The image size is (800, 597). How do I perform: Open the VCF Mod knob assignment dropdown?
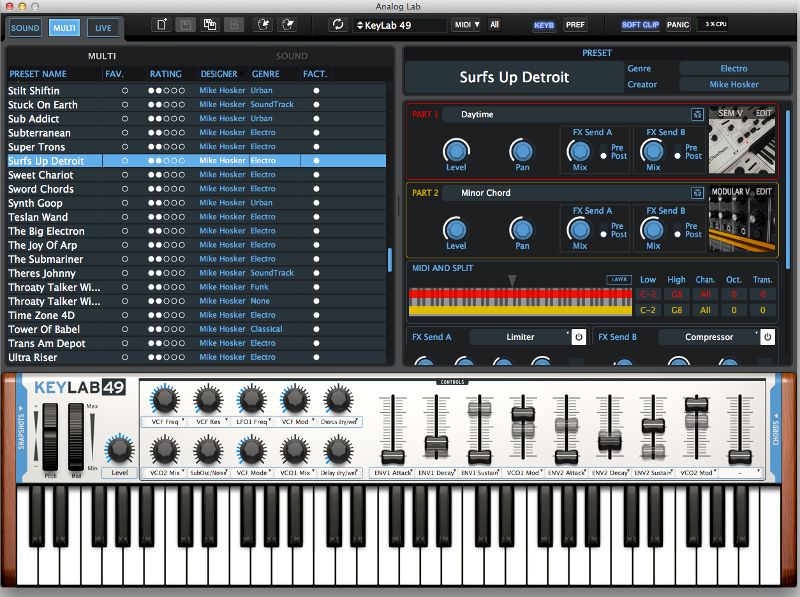pyautogui.click(x=295, y=422)
